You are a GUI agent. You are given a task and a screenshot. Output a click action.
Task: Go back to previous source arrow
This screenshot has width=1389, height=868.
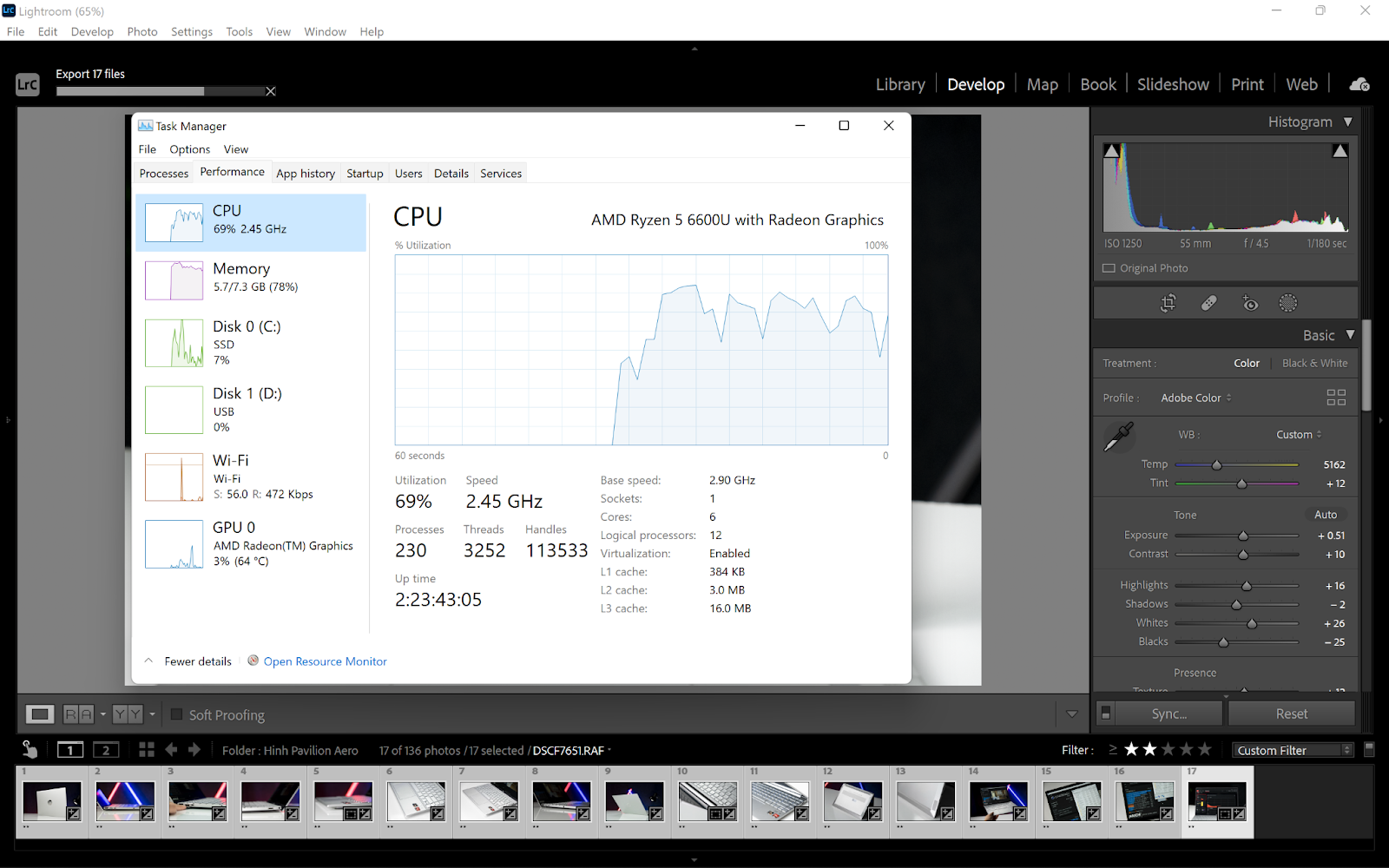pos(171,750)
